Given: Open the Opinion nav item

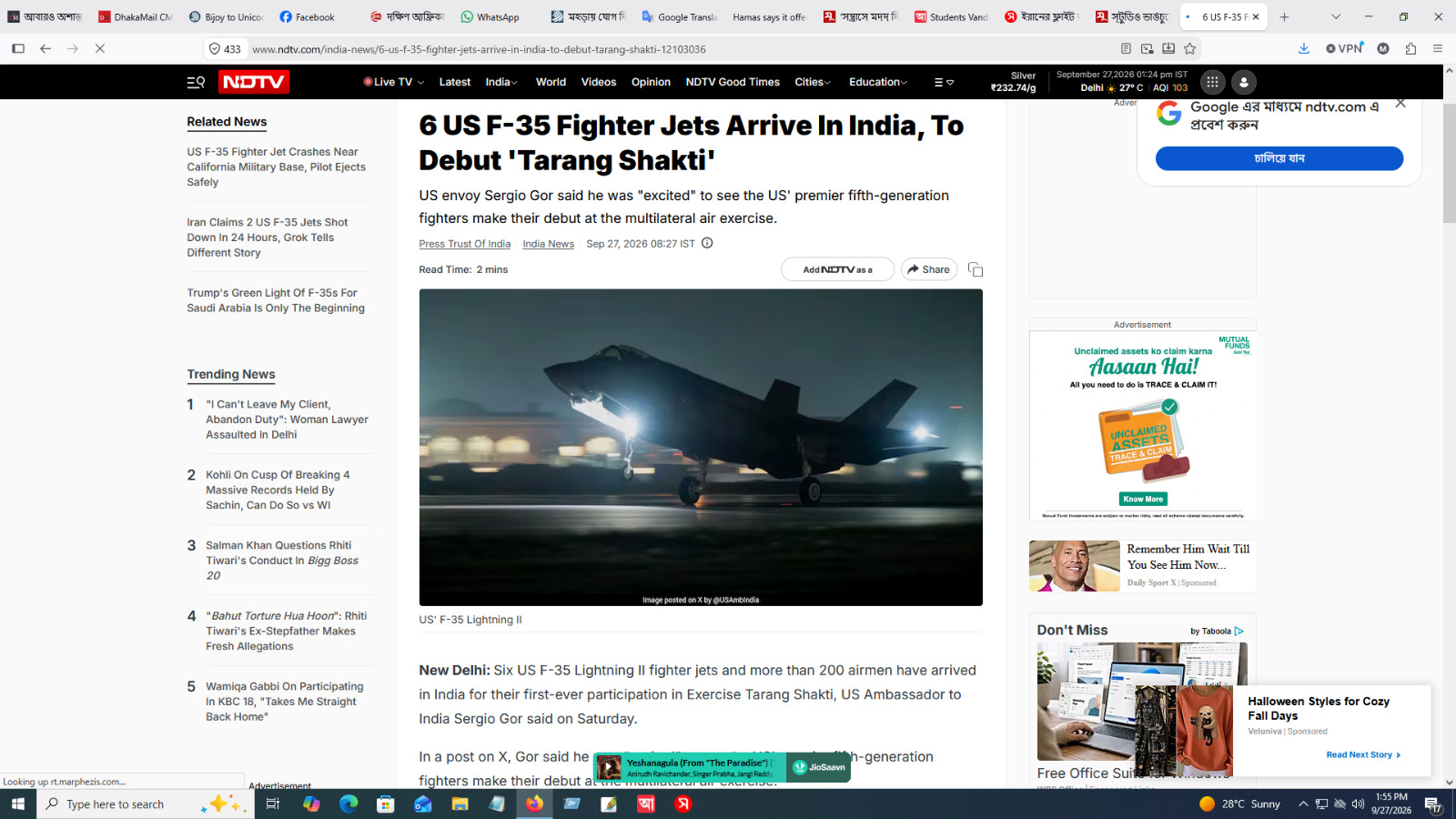Looking at the screenshot, I should [x=651, y=82].
